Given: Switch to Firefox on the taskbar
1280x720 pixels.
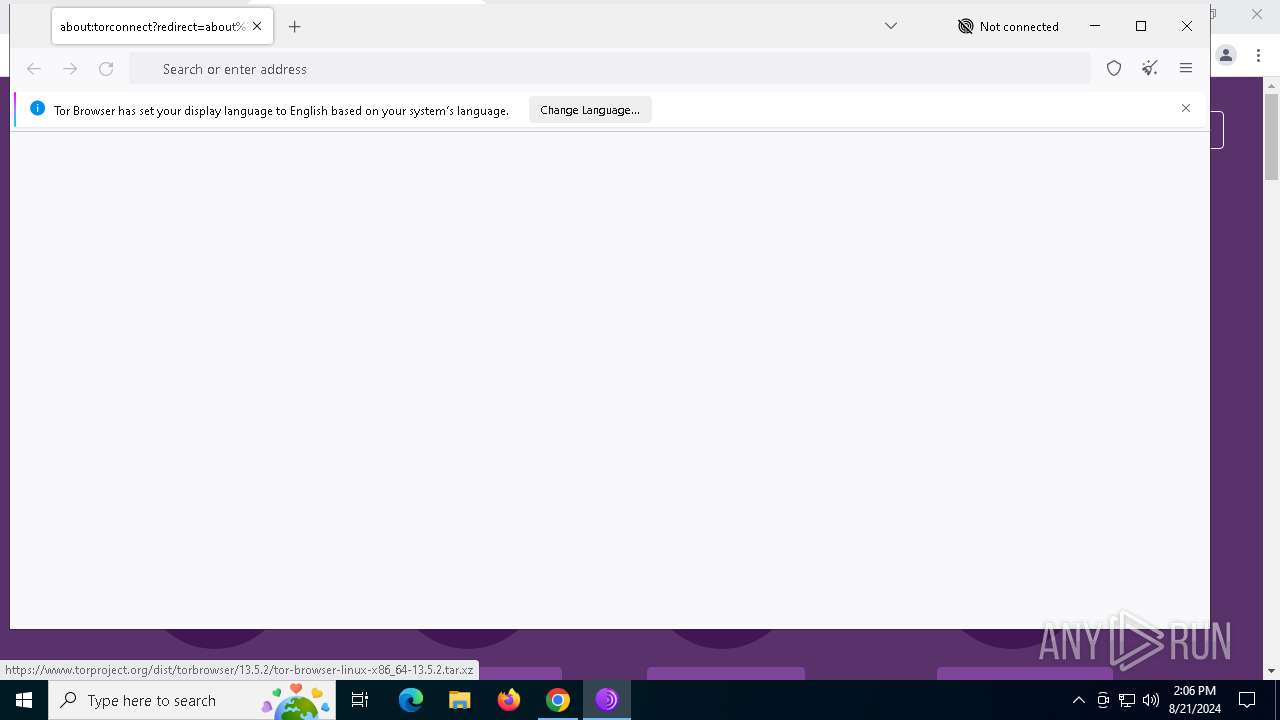Looking at the screenshot, I should (x=509, y=700).
